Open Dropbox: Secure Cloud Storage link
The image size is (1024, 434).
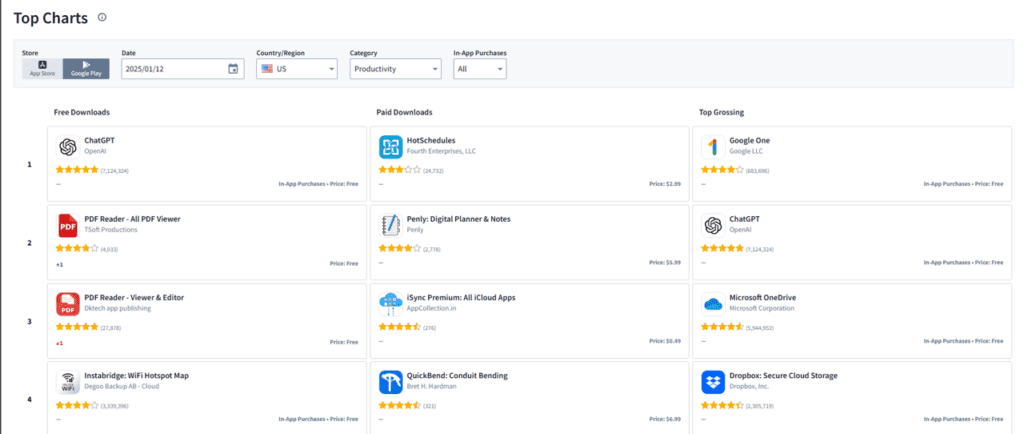tap(783, 375)
